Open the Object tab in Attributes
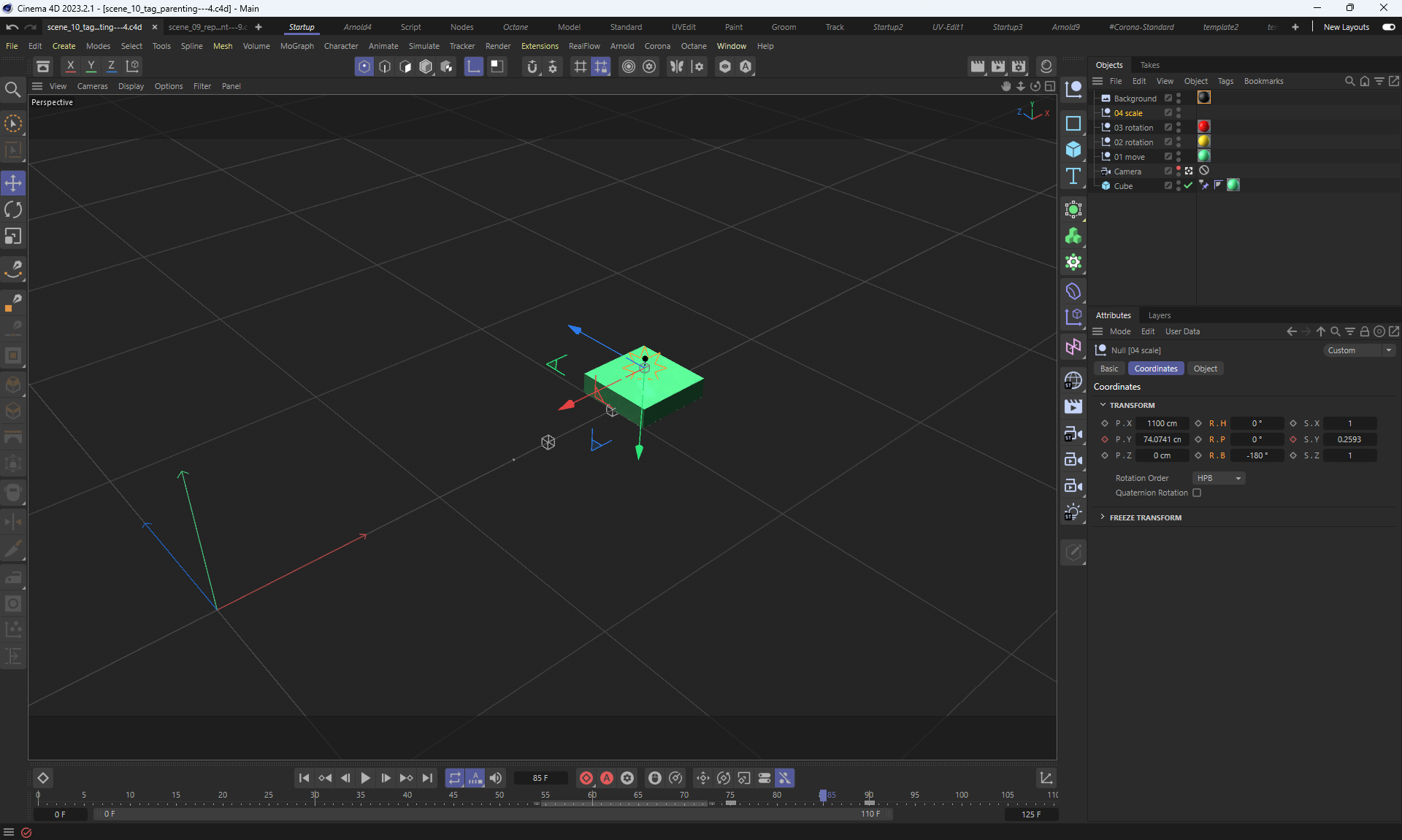The image size is (1402, 840). click(x=1205, y=369)
